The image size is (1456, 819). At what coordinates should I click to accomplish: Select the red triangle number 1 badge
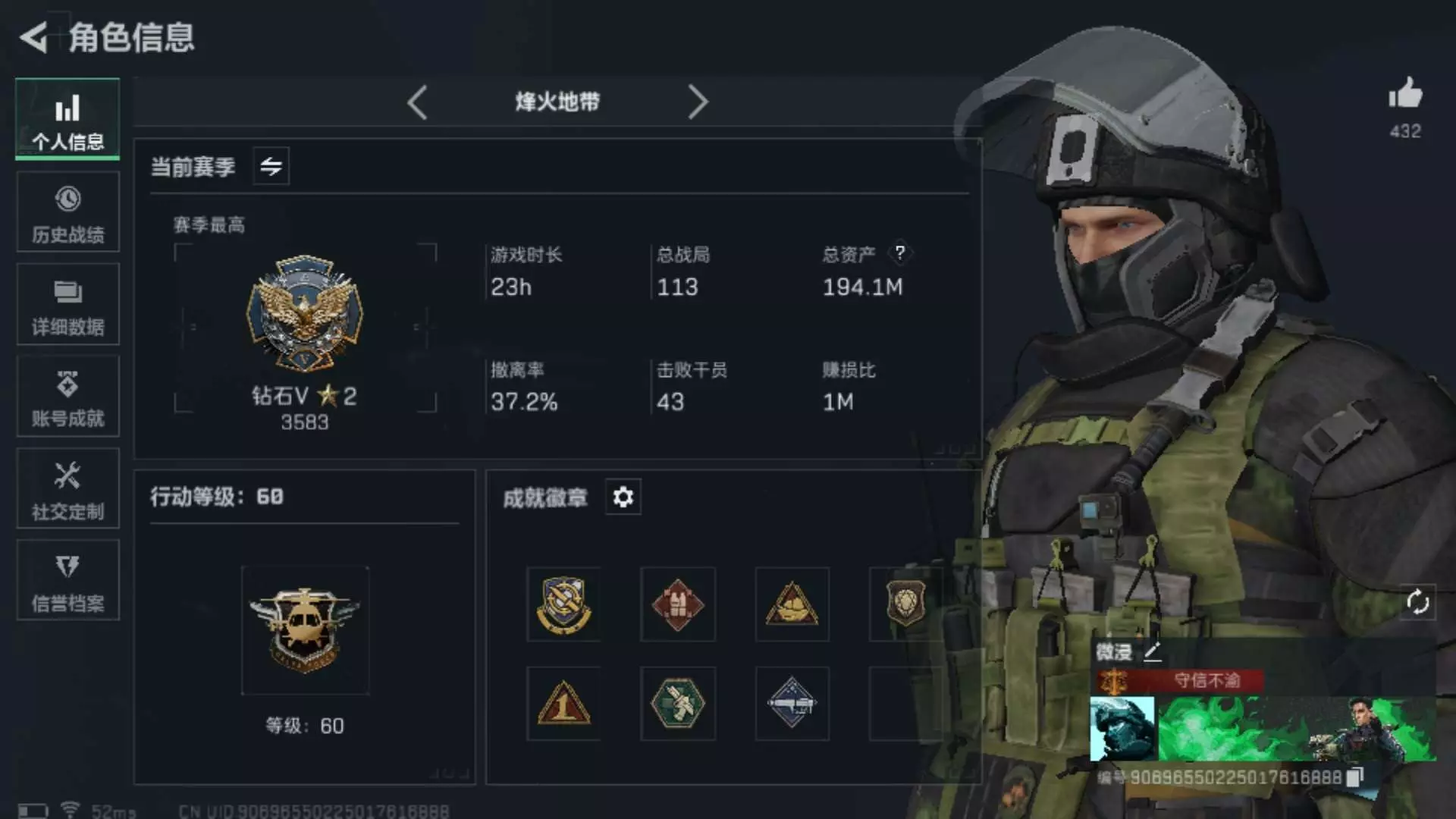563,704
